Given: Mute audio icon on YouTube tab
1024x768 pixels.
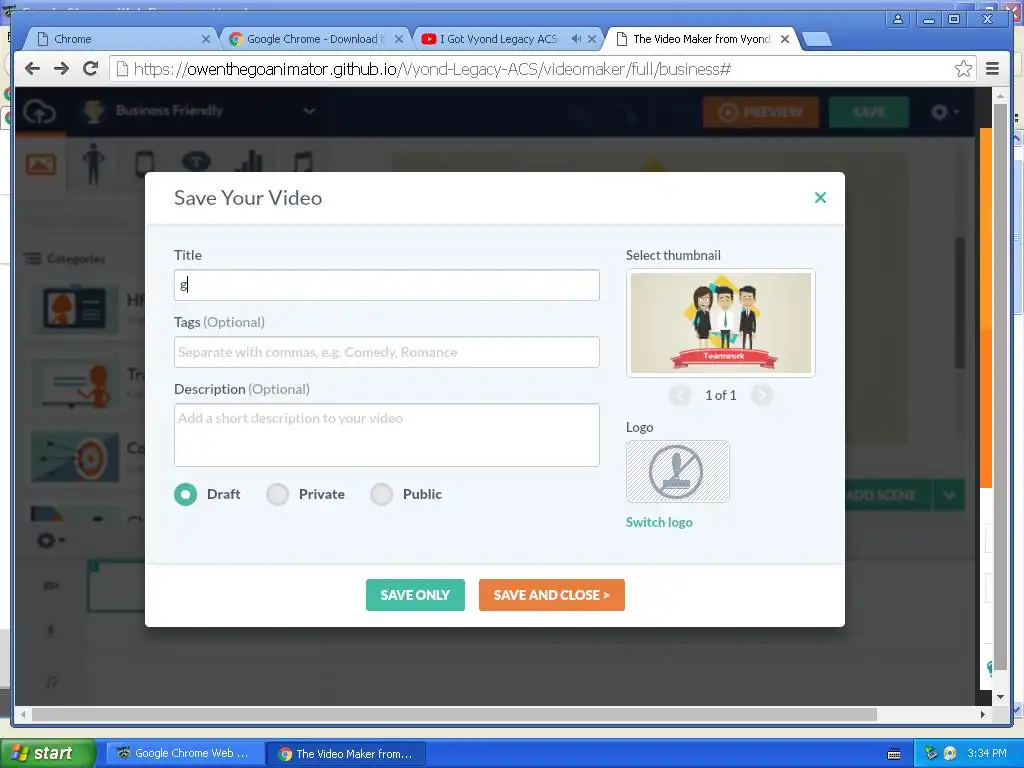Looking at the screenshot, I should coord(576,39).
